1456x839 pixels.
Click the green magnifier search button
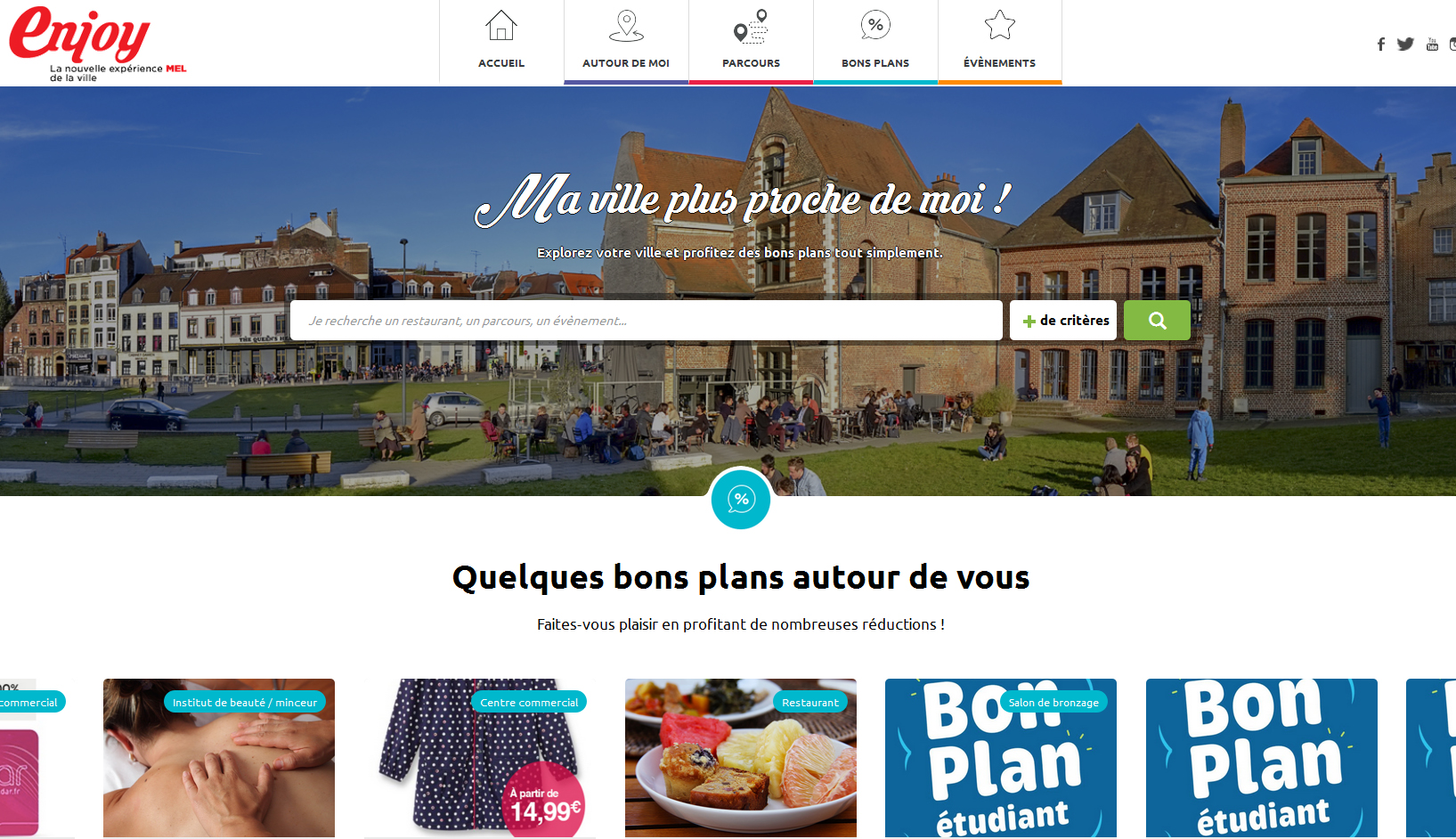tap(1157, 320)
